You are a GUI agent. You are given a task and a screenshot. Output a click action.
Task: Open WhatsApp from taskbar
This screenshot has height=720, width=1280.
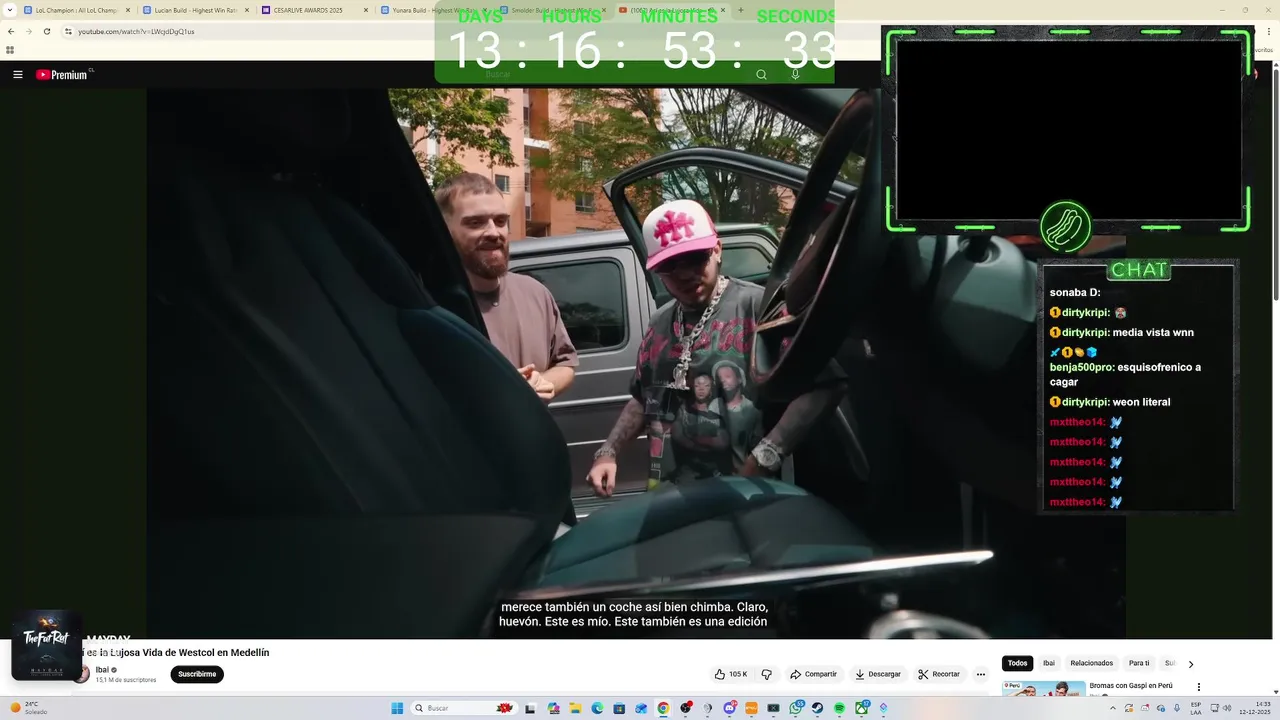[796, 708]
